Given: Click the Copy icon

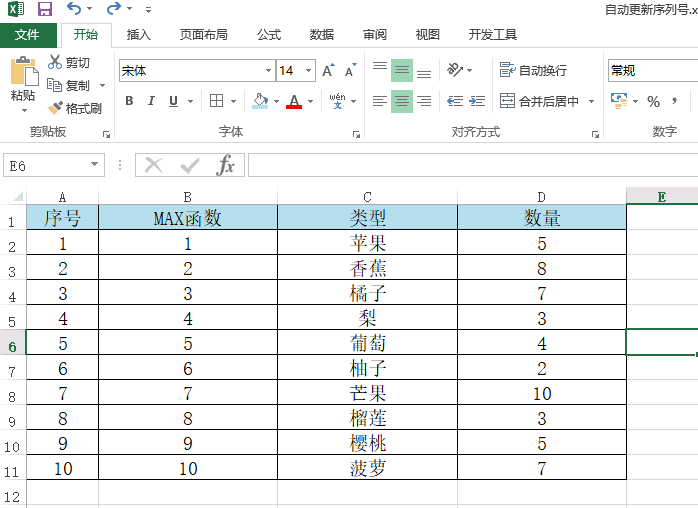Looking at the screenshot, I should click(54, 85).
